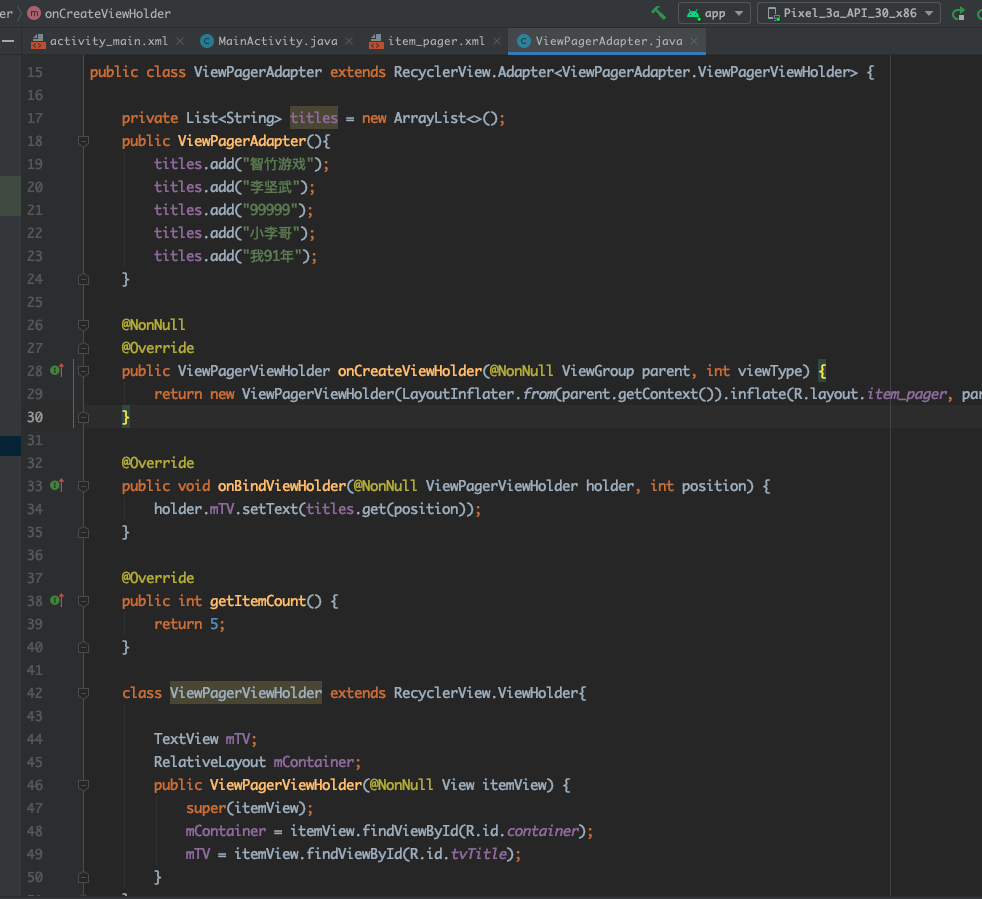Screen dimensions: 982x899
Task: Click the onCreateViewHolder breadcrumb
Action: click(107, 13)
